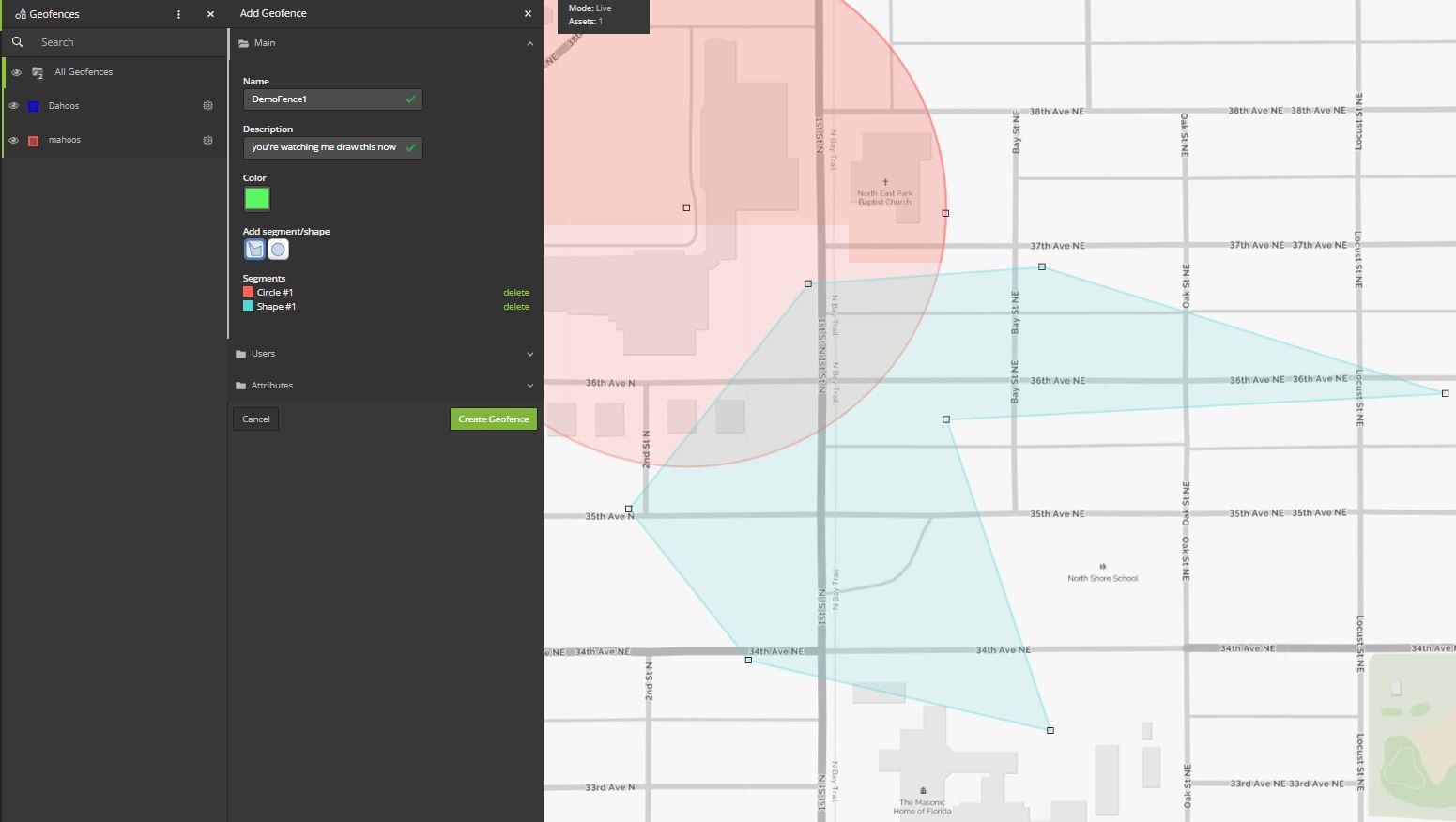The width and height of the screenshot is (1456, 822).
Task: Select the Dahoos geofence entry
Action: tap(63, 105)
